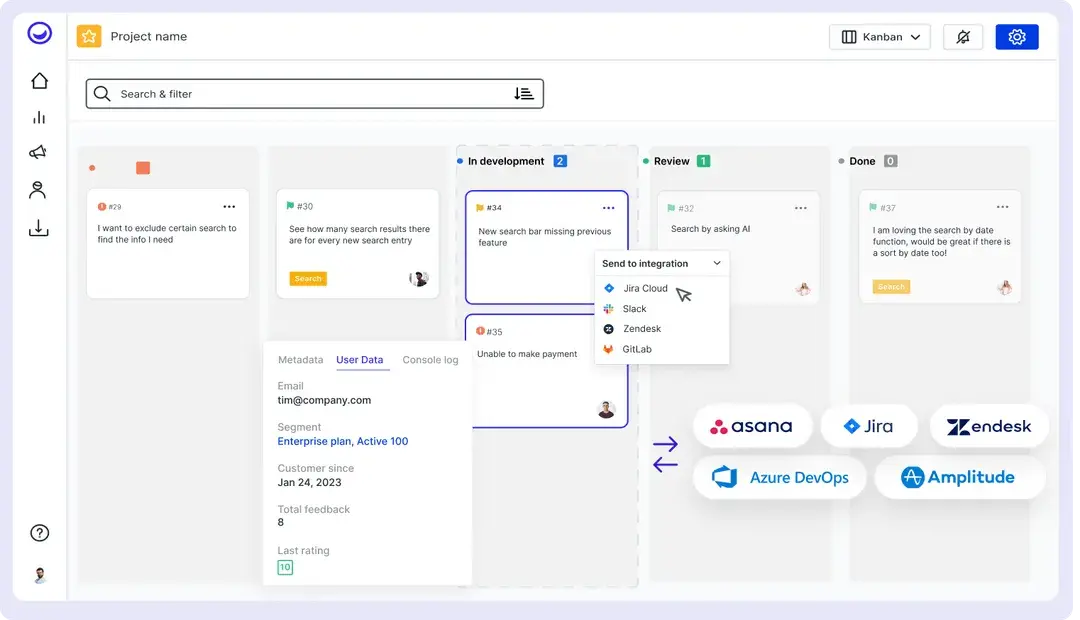The height and width of the screenshot is (620, 1080).
Task: Open the Home icon in sidebar
Action: click(x=39, y=81)
